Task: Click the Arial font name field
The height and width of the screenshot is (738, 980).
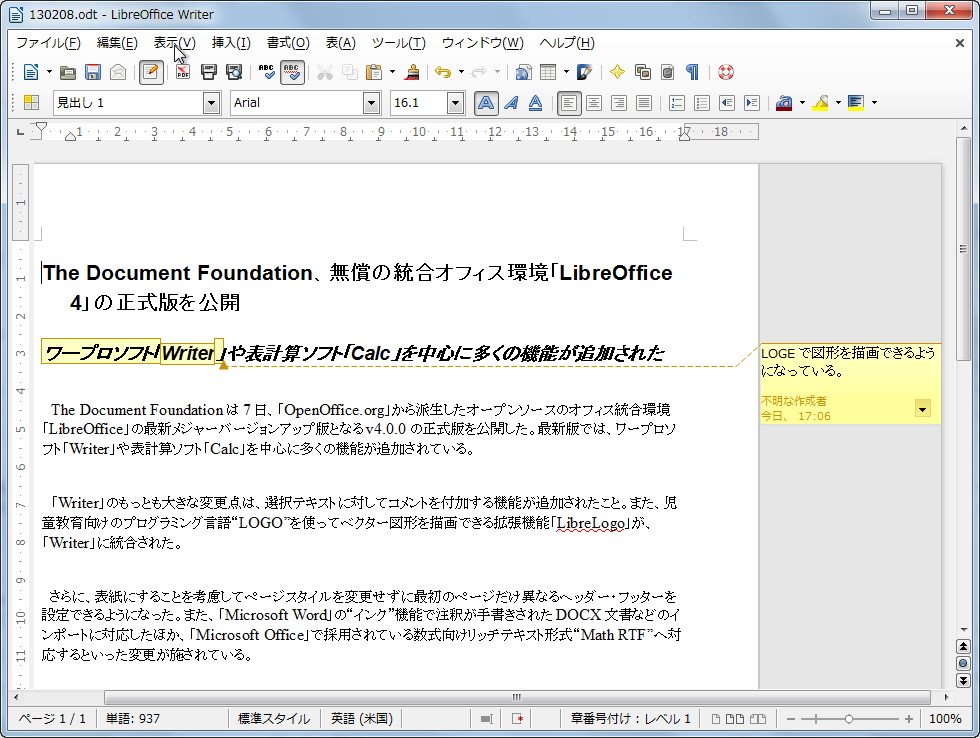Action: coord(296,103)
